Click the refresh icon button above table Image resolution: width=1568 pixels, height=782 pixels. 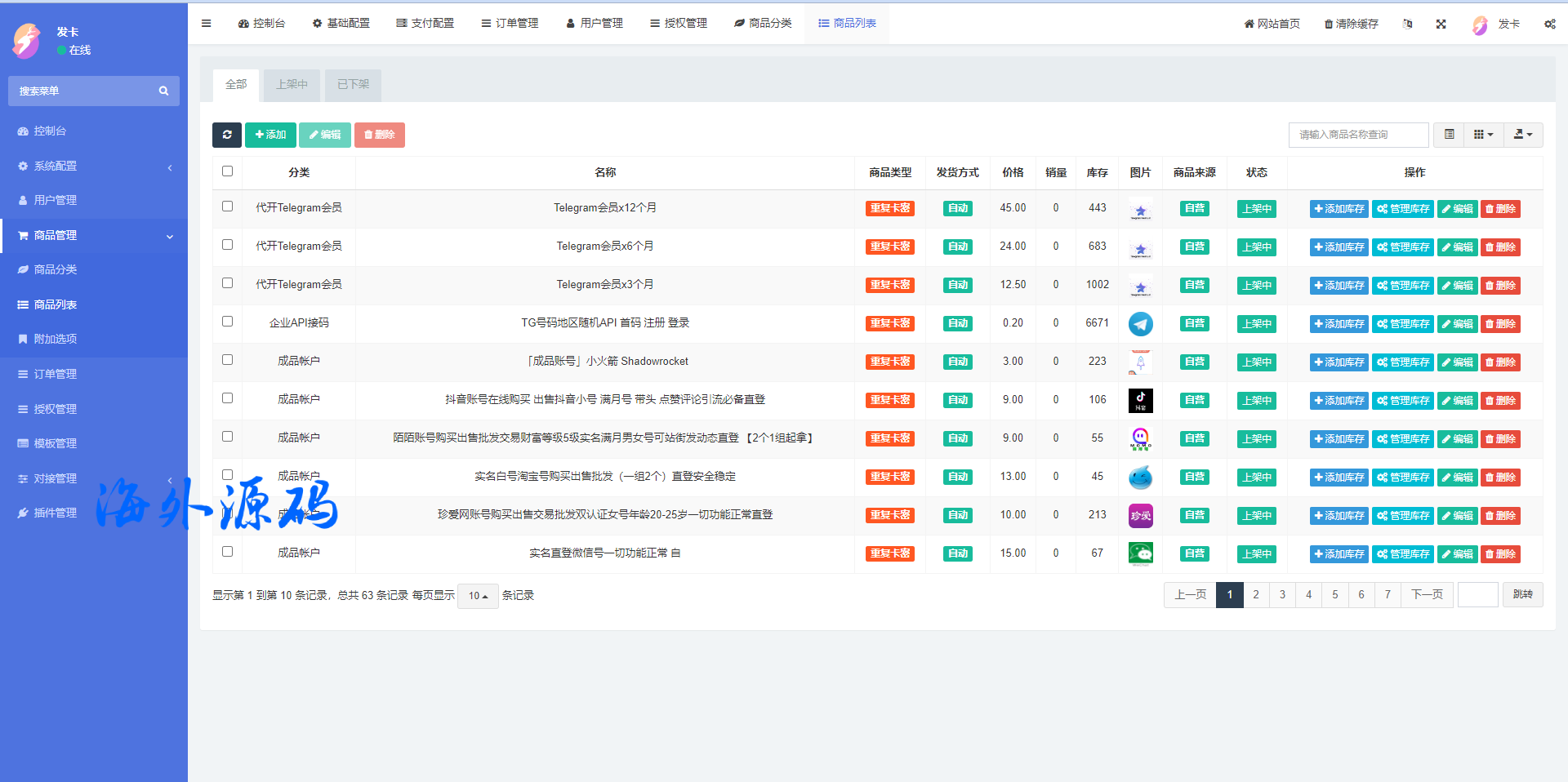click(227, 135)
